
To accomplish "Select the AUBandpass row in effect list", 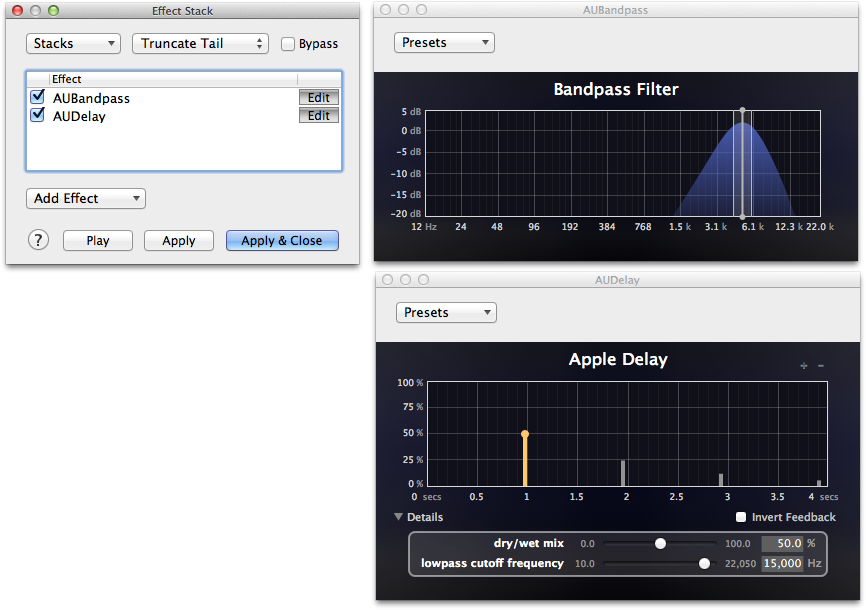I will pos(184,98).
